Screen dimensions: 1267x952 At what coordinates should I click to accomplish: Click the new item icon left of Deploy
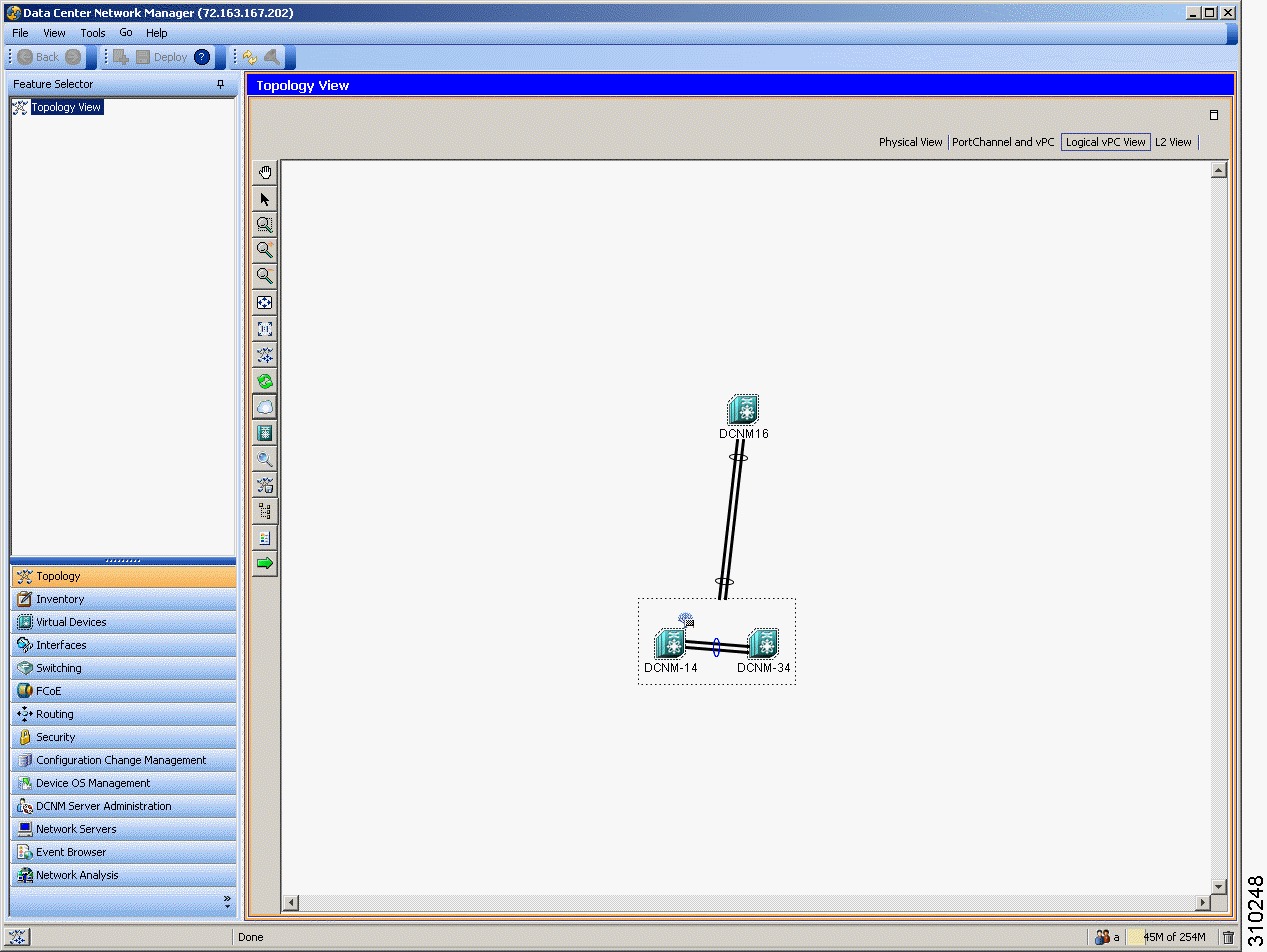[x=121, y=57]
